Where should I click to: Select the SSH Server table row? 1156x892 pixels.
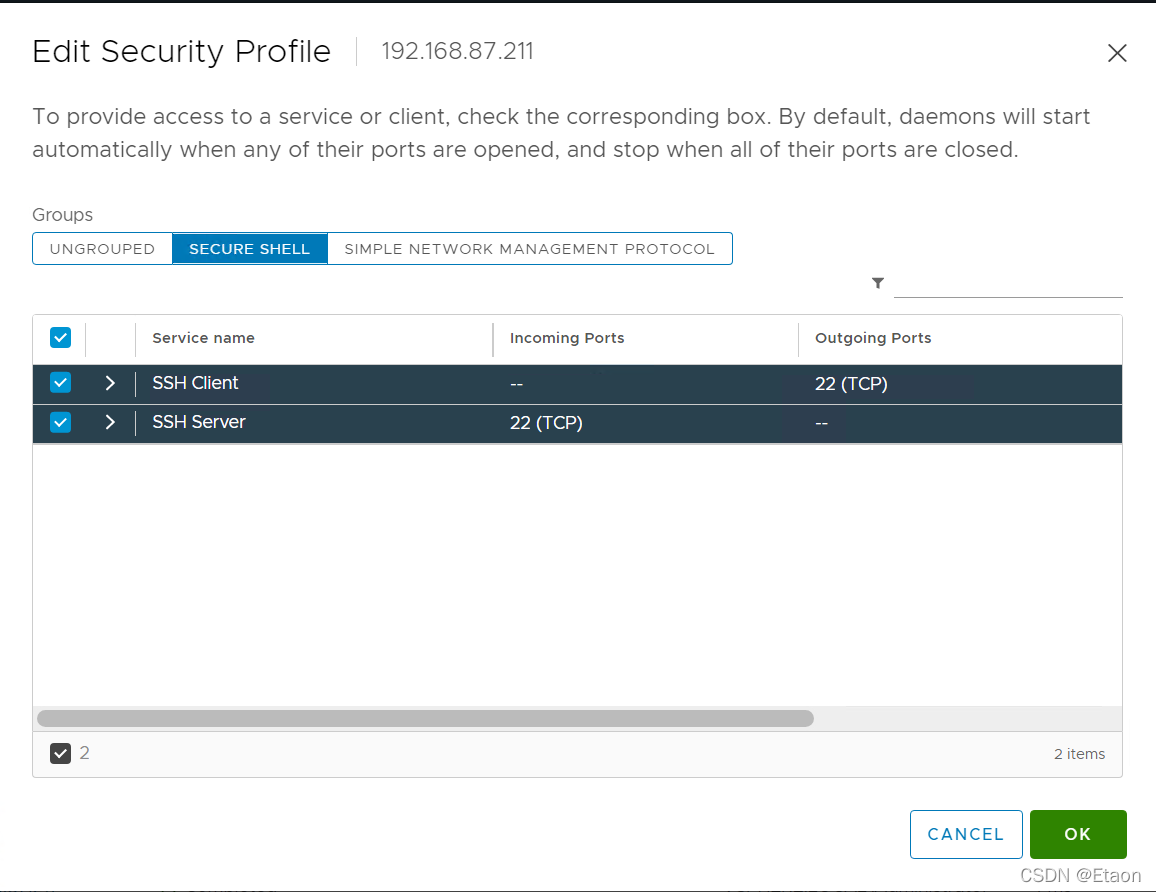[400, 422]
